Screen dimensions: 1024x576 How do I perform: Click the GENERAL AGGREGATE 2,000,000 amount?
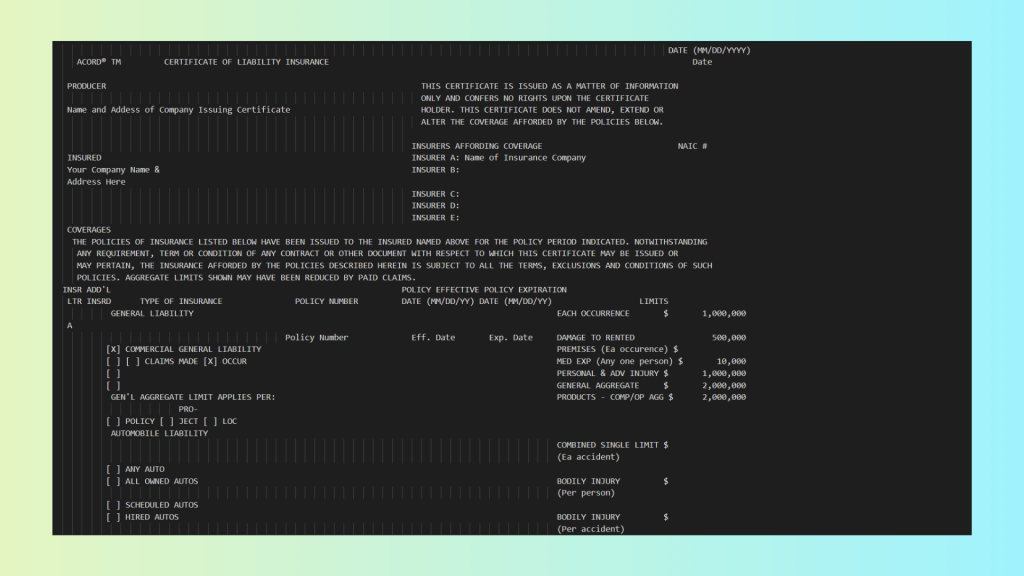click(x=723, y=386)
